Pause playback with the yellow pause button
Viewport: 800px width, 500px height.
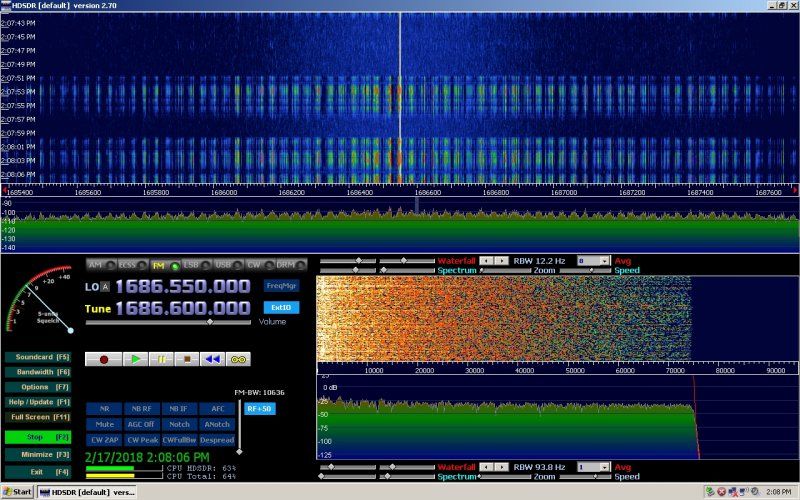click(161, 358)
